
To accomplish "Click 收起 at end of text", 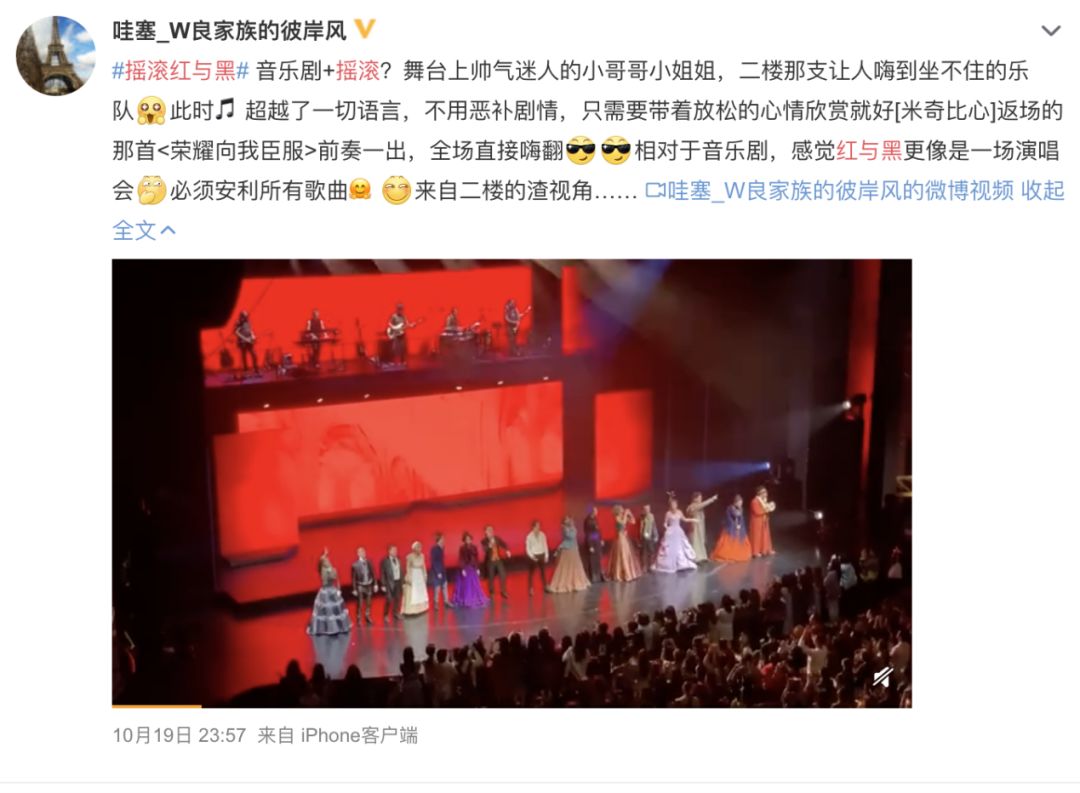I will pyautogui.click(x=1042, y=191).
